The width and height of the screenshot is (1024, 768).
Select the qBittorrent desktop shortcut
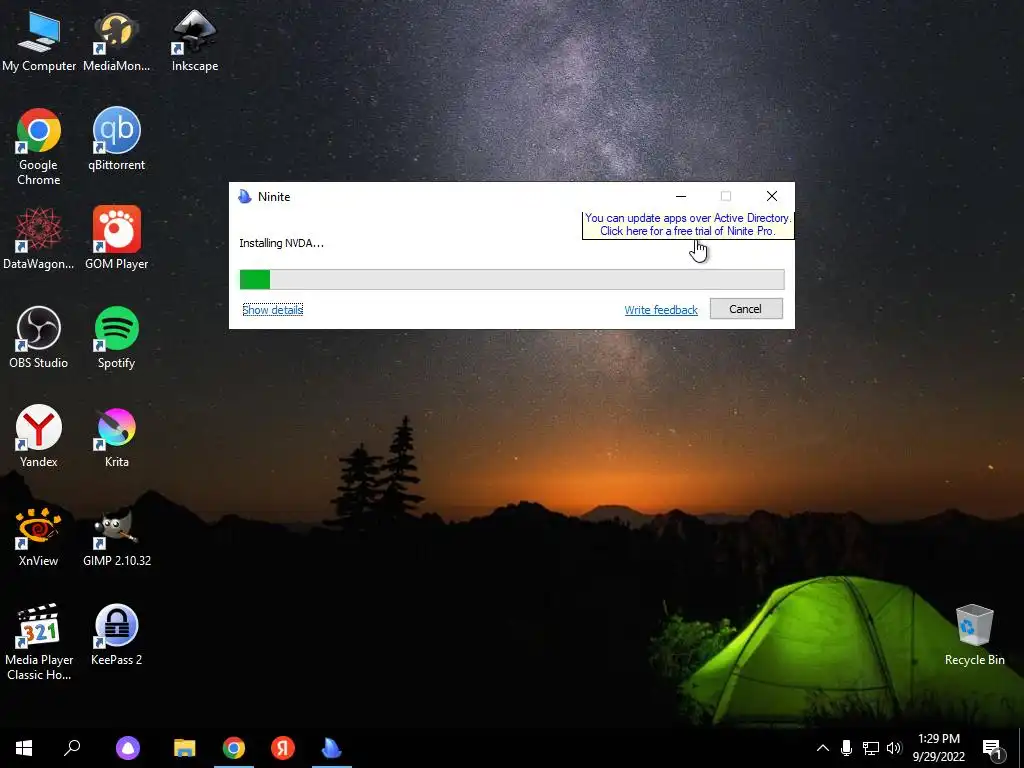point(116,139)
